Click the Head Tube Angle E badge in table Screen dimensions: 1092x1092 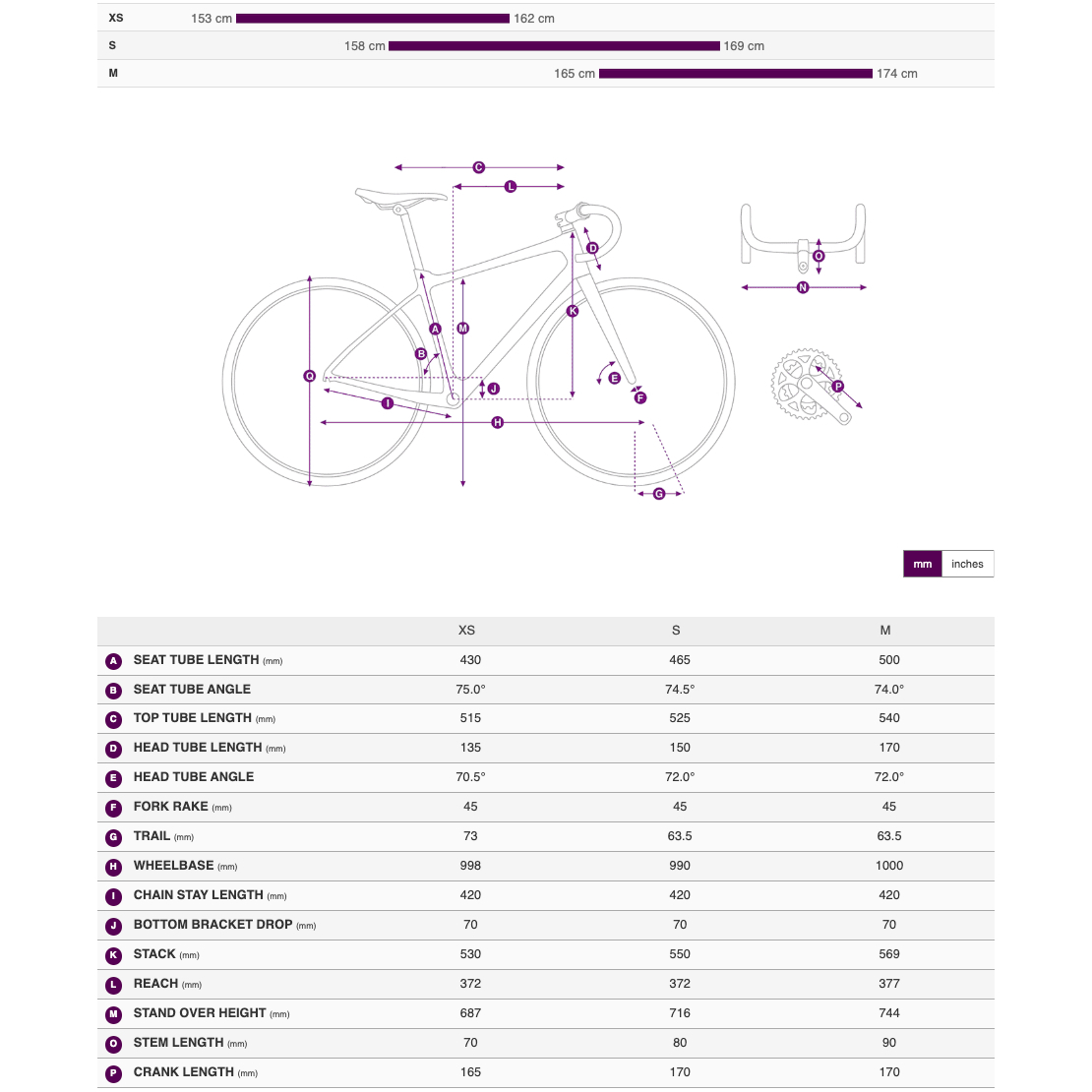pyautogui.click(x=113, y=778)
